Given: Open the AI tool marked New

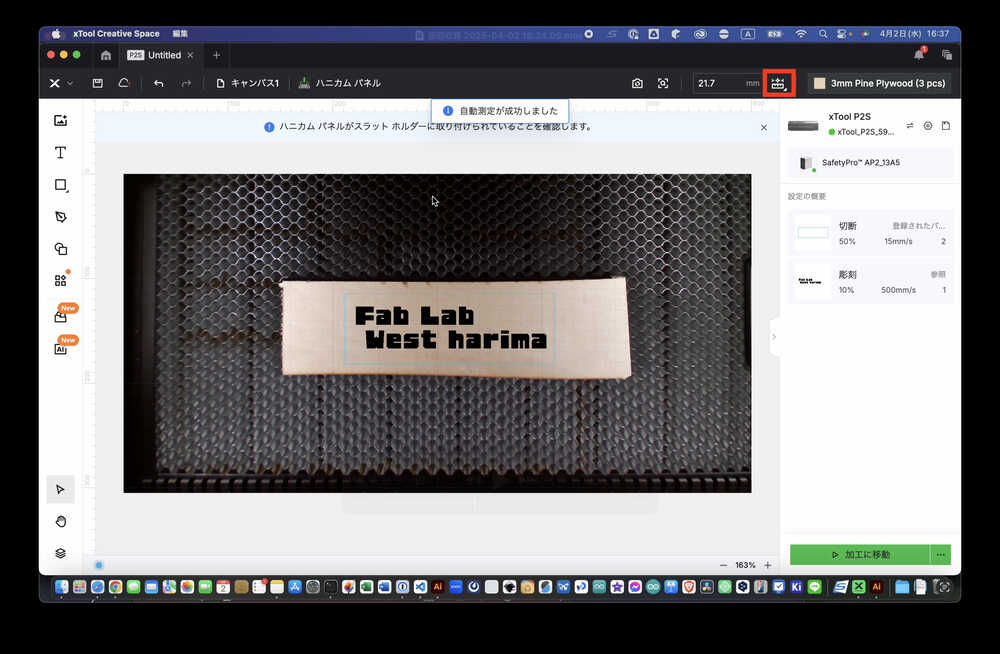Looking at the screenshot, I should [x=61, y=348].
